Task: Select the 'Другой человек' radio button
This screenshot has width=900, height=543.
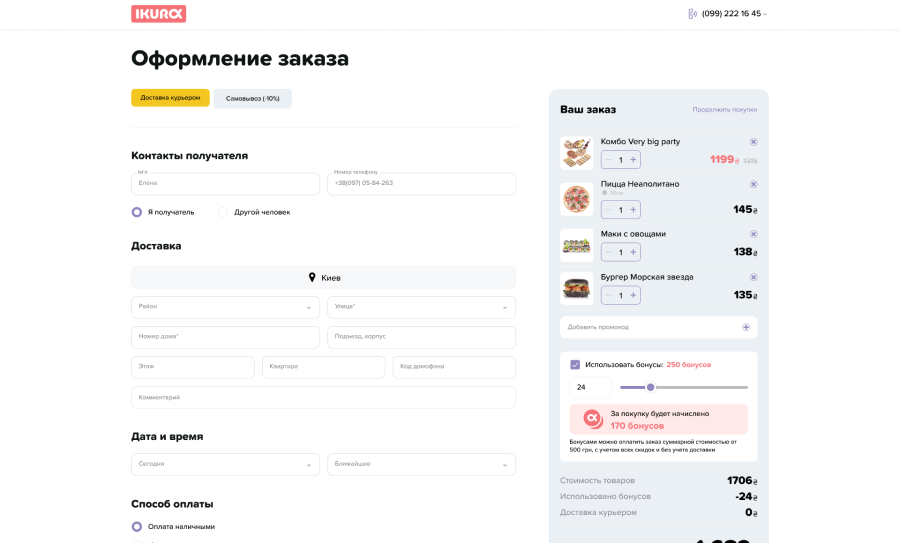Action: [x=223, y=212]
